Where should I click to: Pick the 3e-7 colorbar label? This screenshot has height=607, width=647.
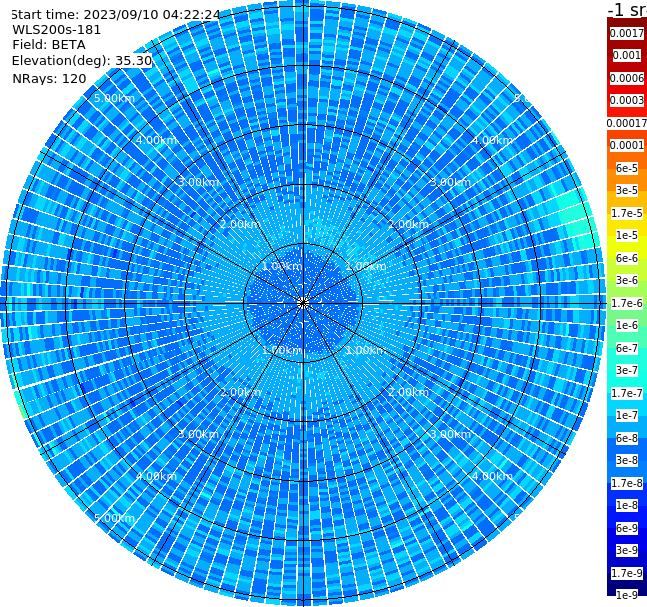(627, 370)
